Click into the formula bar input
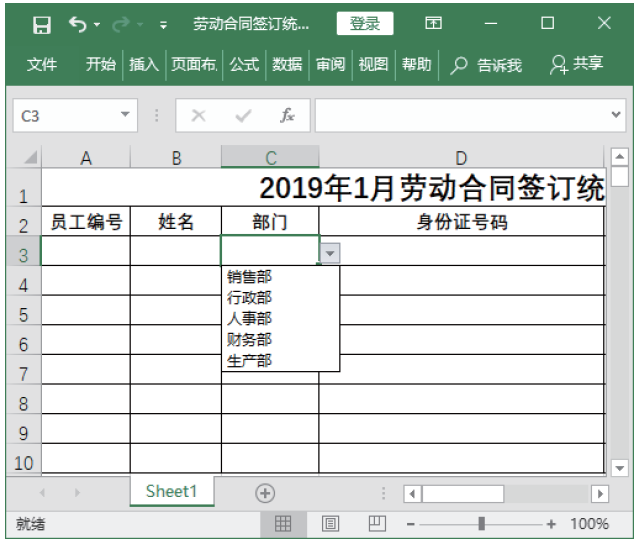Screen dimensions: 638x543 click(462, 116)
